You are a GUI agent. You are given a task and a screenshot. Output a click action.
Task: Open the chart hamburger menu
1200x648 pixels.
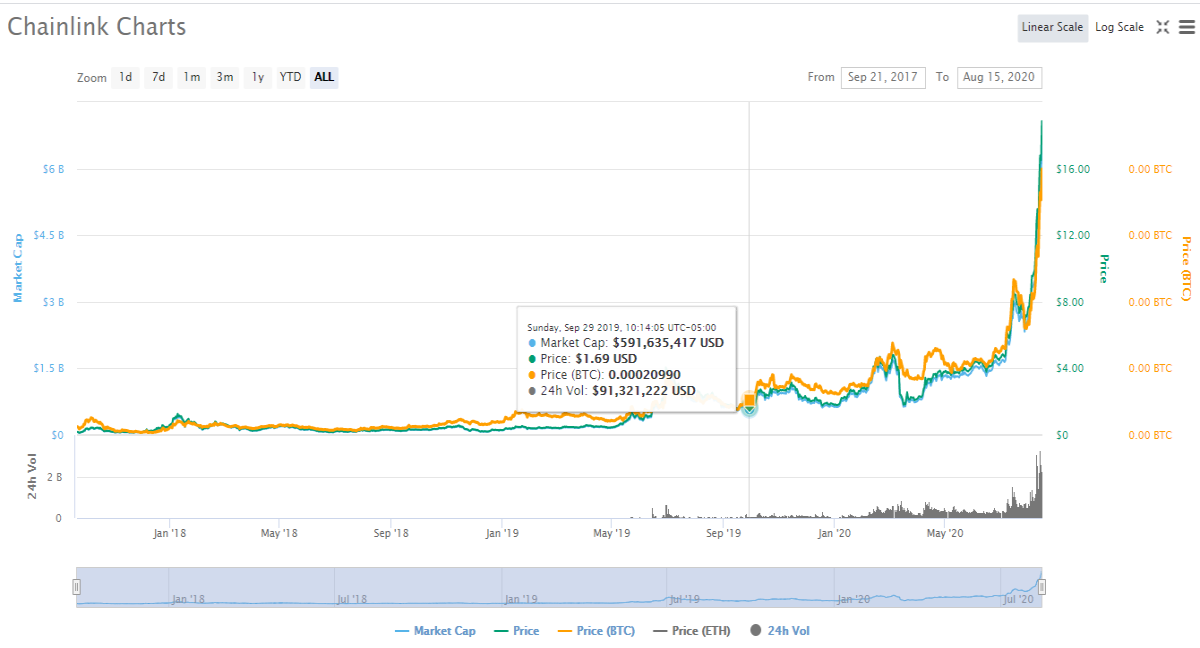point(1186,27)
